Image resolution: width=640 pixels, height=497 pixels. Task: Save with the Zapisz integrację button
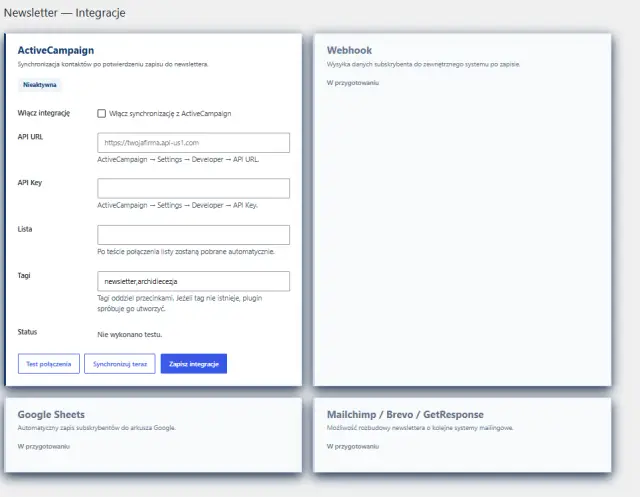[x=194, y=364]
